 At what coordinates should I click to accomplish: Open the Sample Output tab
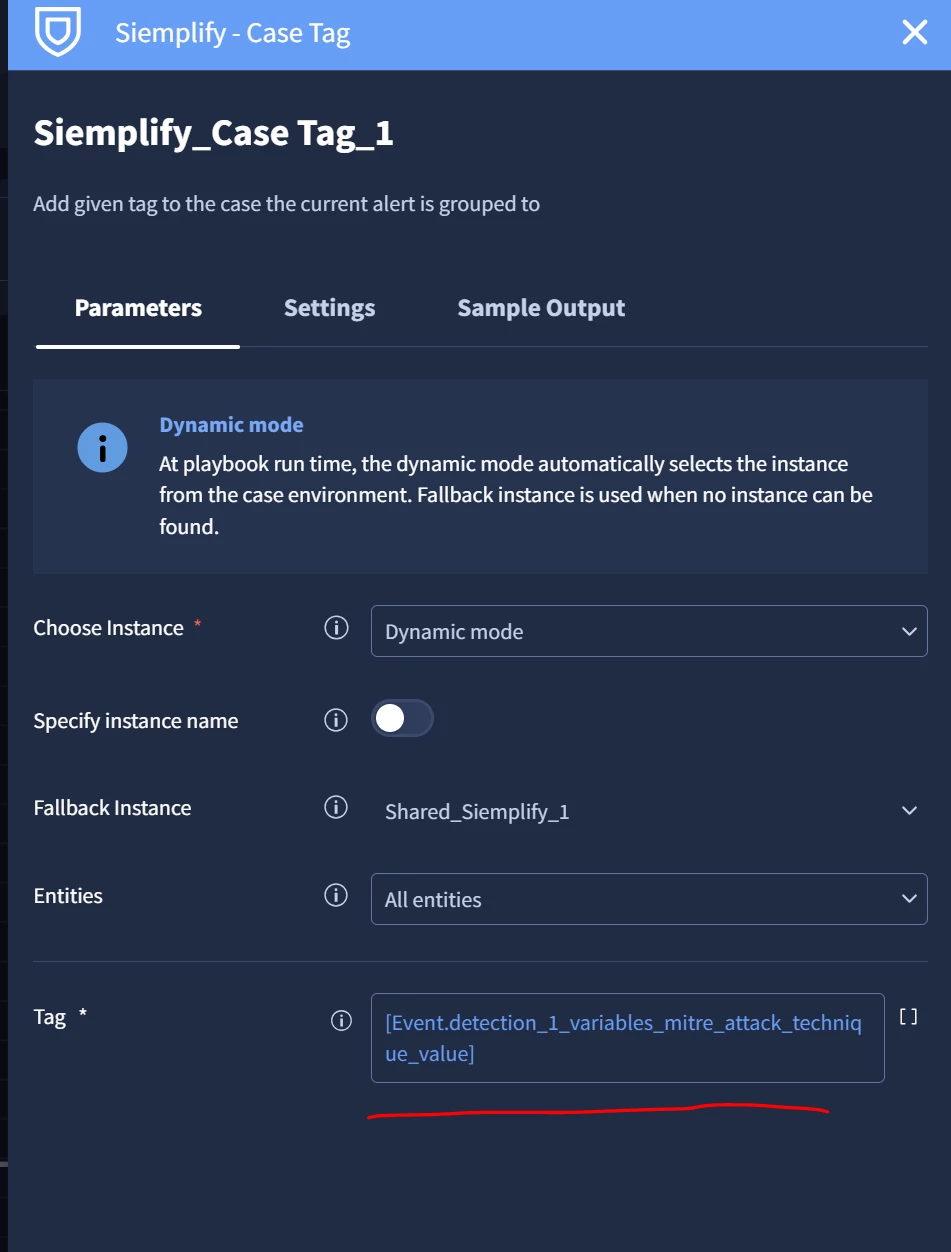[x=541, y=308]
